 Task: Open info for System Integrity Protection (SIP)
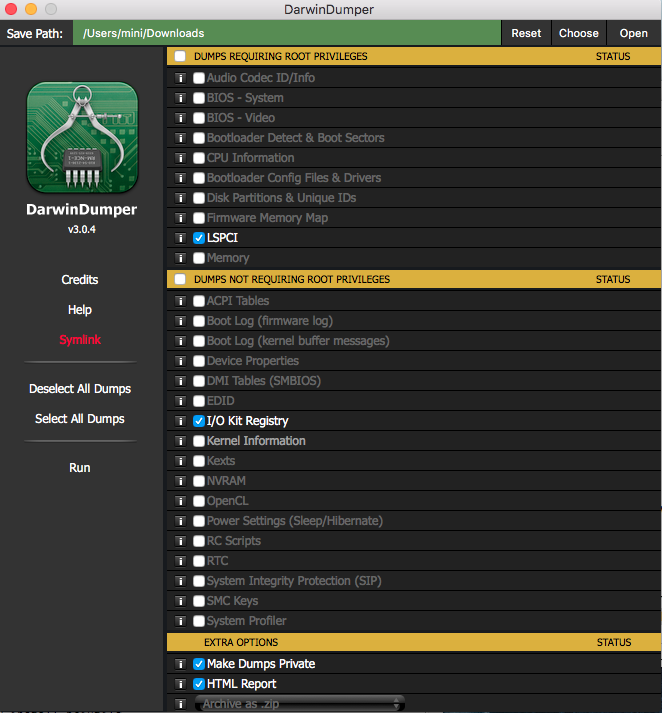181,581
